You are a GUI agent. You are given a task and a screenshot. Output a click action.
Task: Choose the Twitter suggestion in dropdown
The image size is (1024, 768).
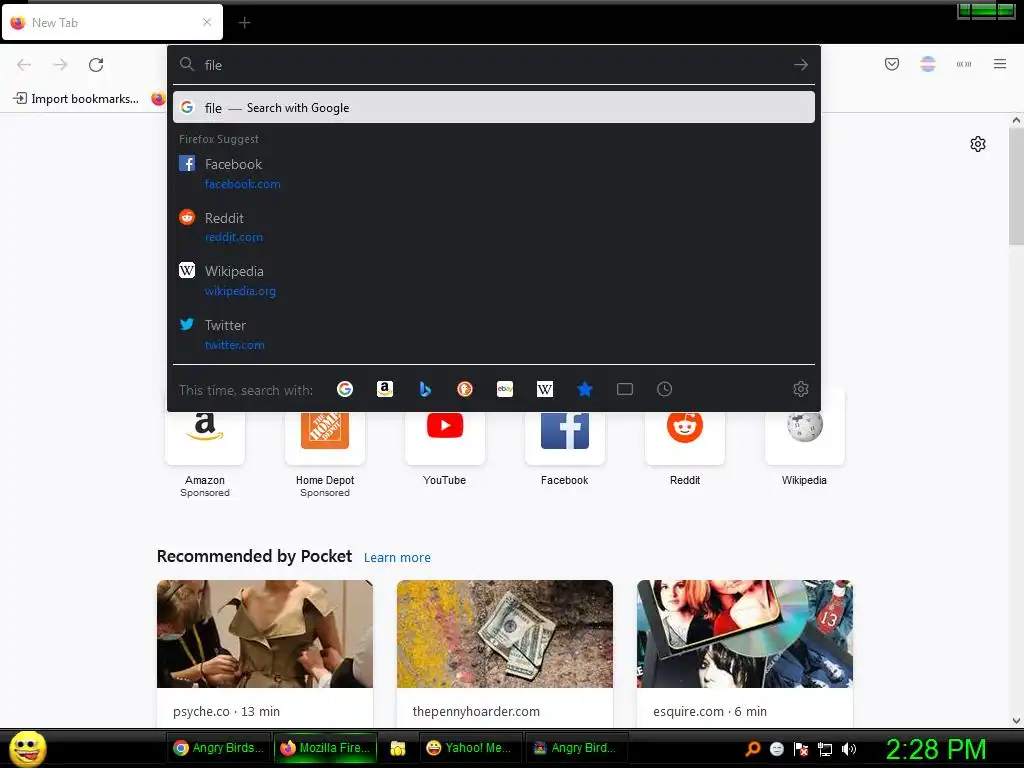tap(494, 334)
